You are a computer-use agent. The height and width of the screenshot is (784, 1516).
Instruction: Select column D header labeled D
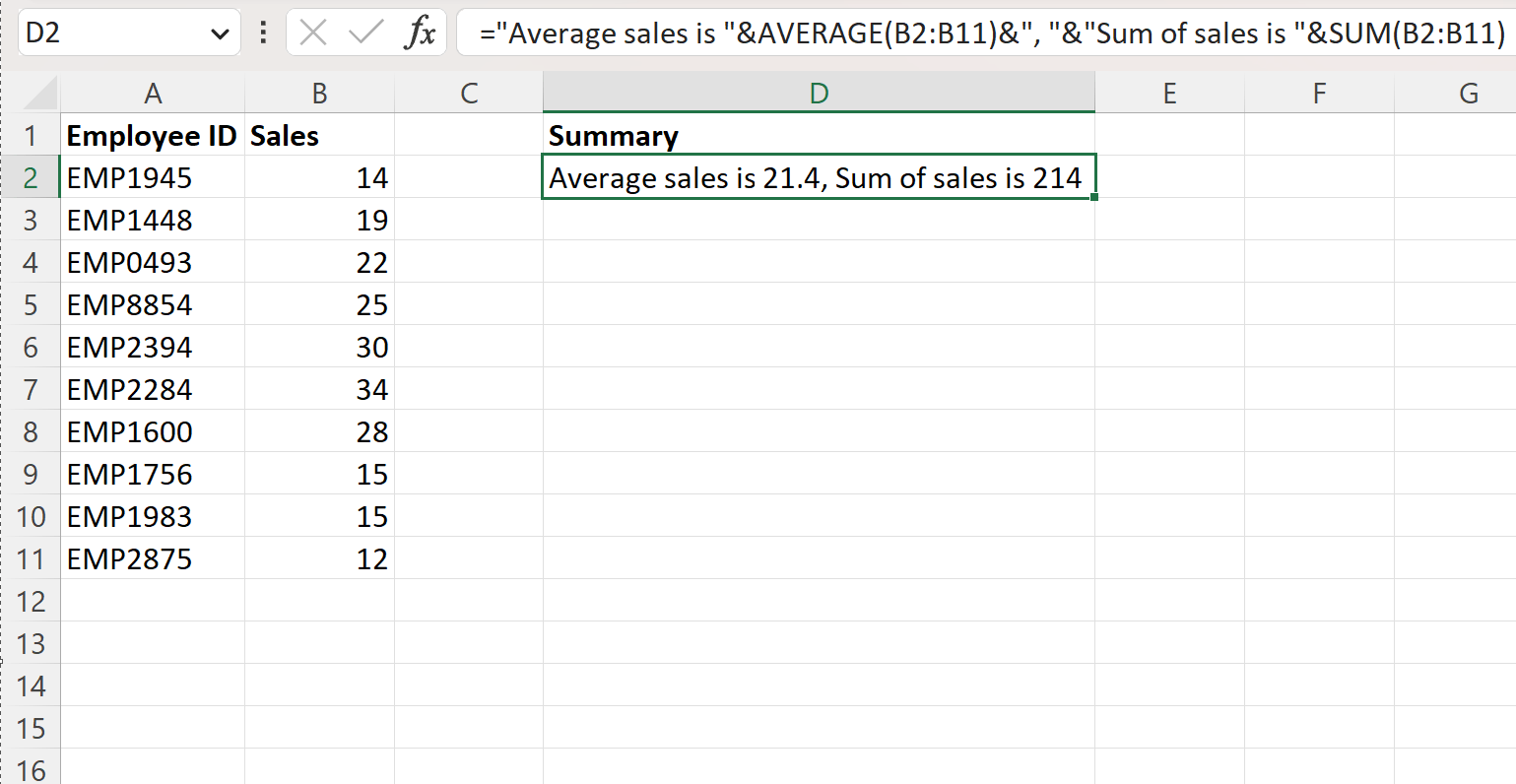coord(819,92)
